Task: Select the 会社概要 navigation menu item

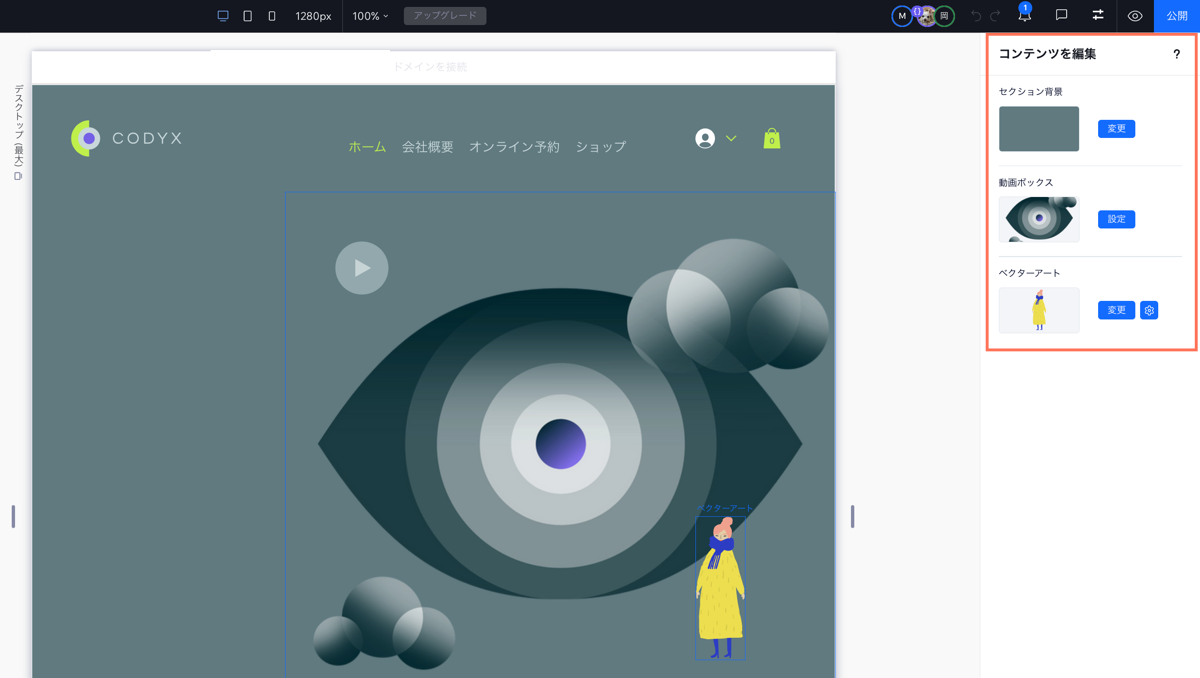Action: (x=427, y=147)
